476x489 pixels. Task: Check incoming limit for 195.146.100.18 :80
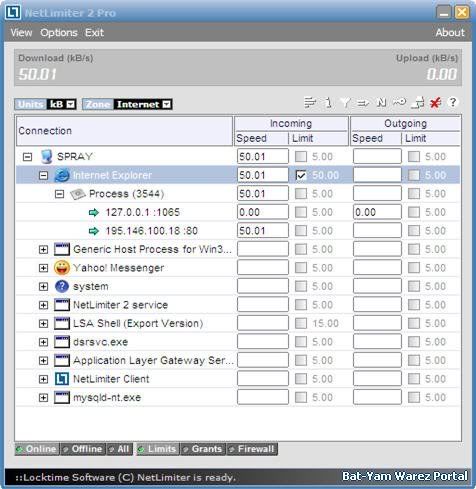click(x=301, y=231)
